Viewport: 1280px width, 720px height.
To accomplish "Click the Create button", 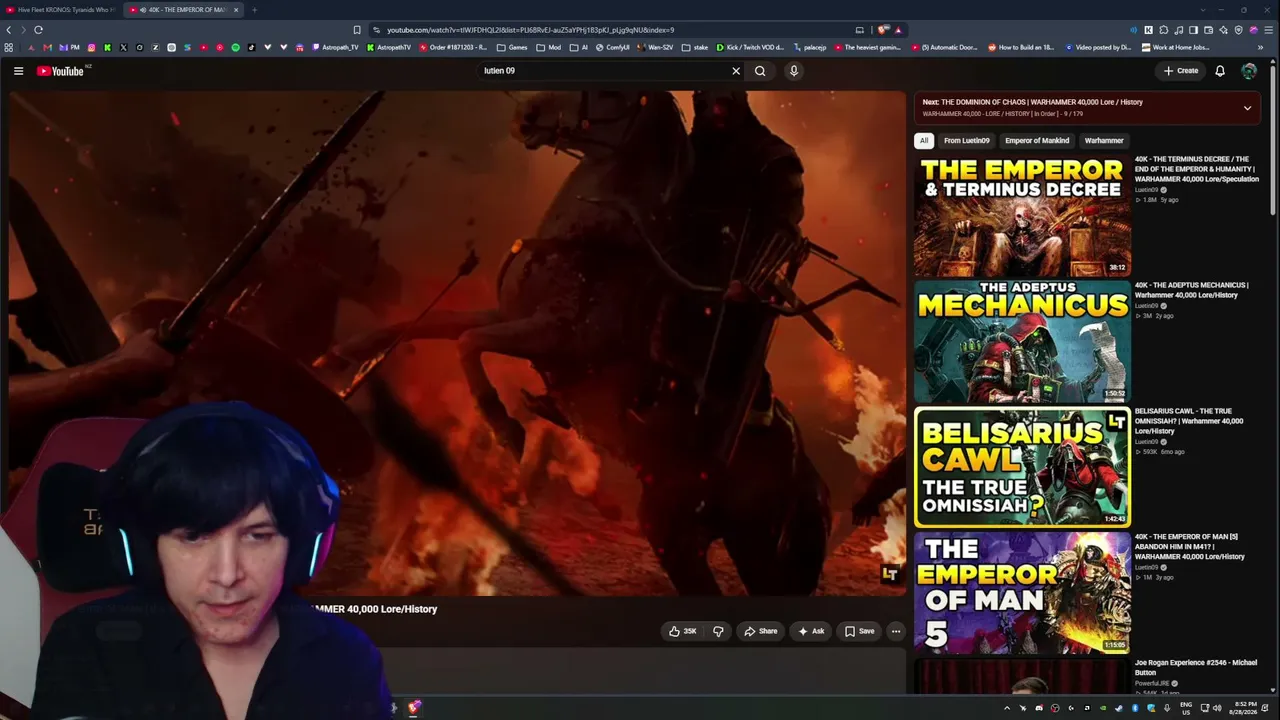I will (1181, 71).
